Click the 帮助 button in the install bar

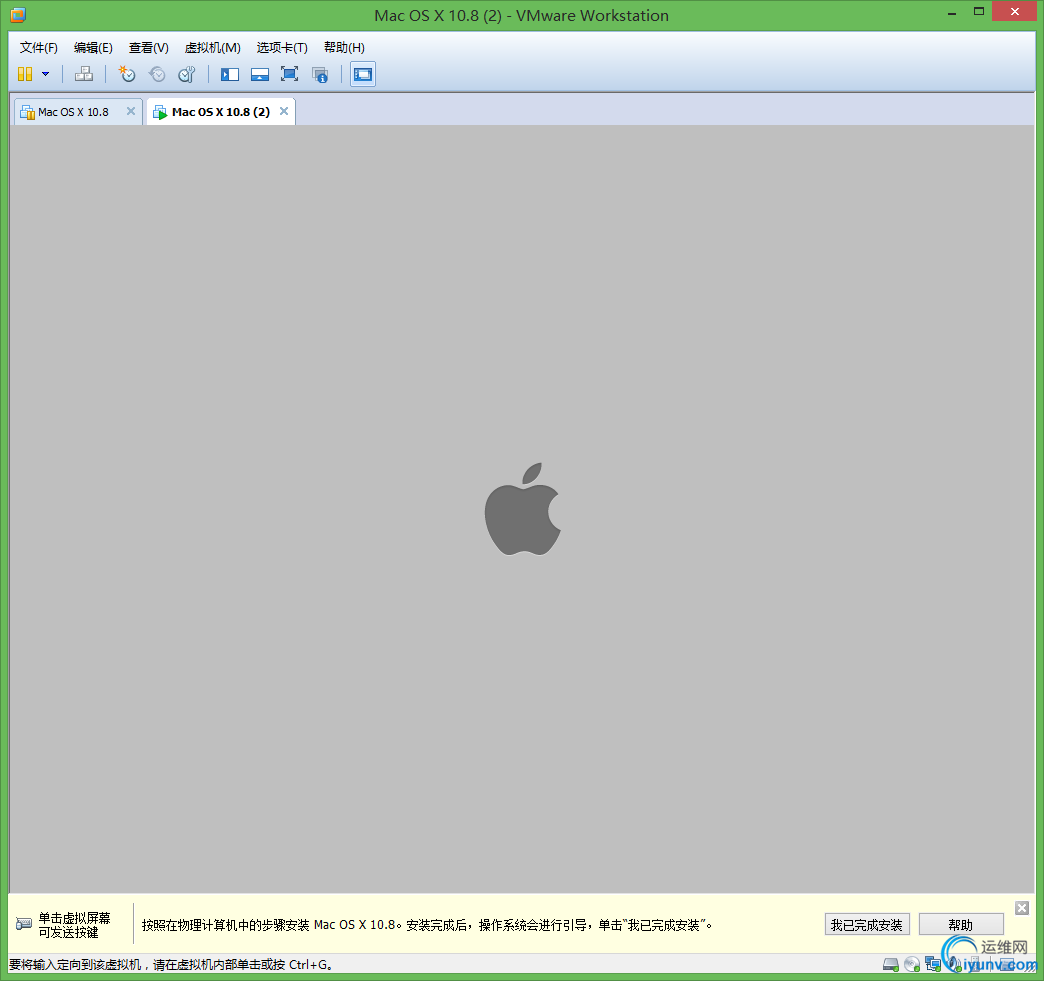click(961, 924)
